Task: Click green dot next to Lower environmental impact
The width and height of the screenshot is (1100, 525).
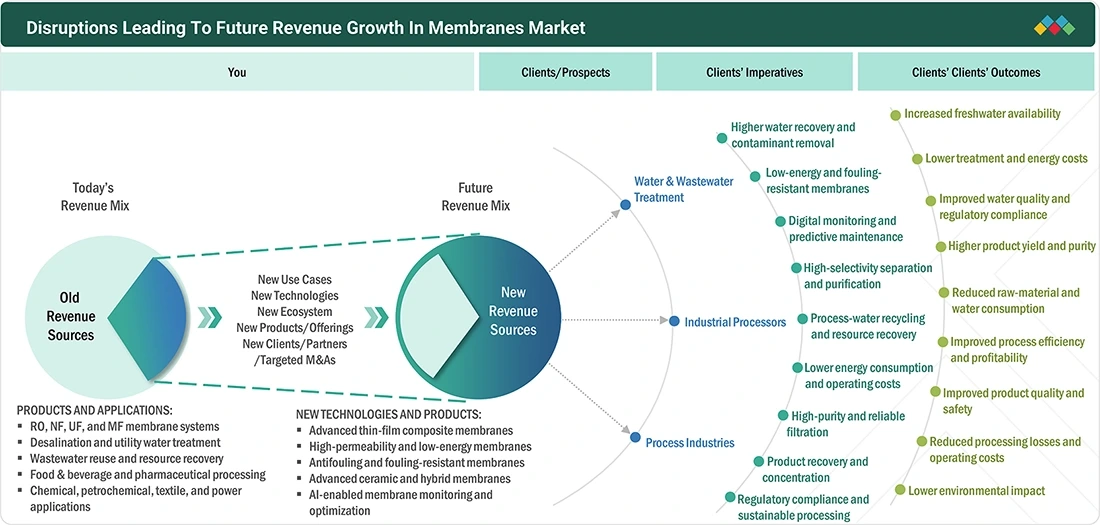Action: point(900,490)
